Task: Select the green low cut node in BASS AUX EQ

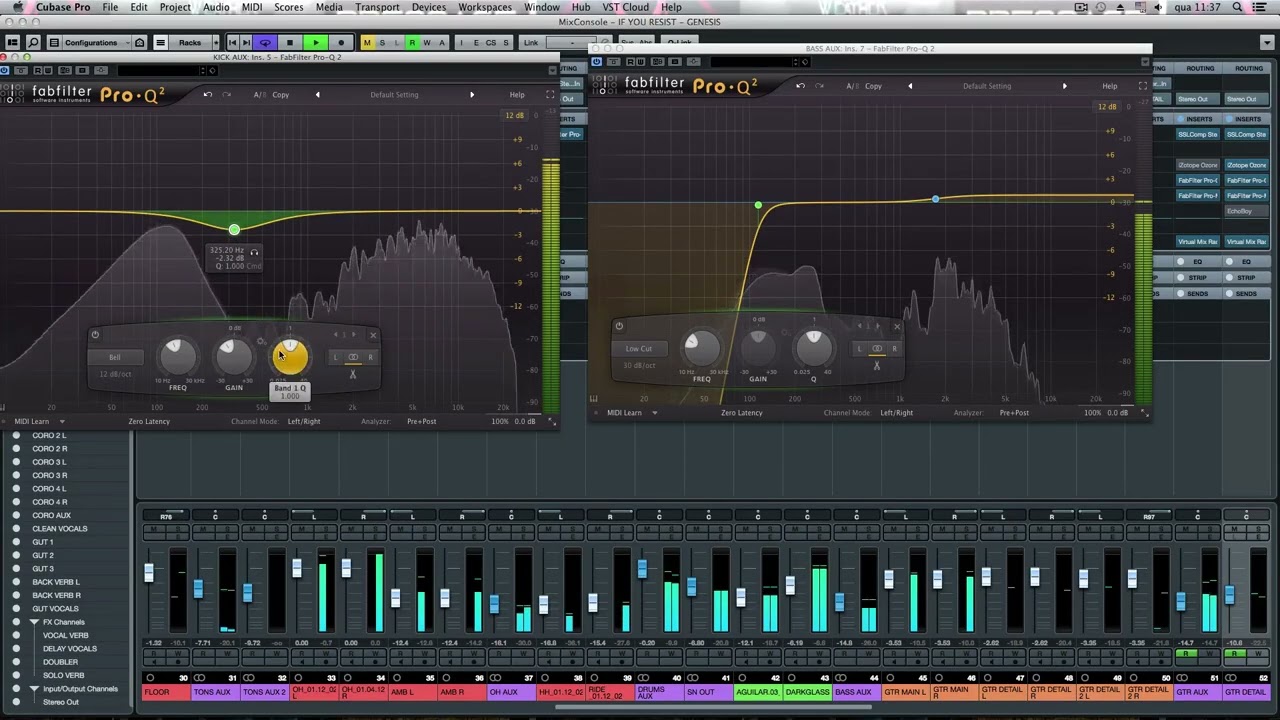Action: [x=758, y=205]
